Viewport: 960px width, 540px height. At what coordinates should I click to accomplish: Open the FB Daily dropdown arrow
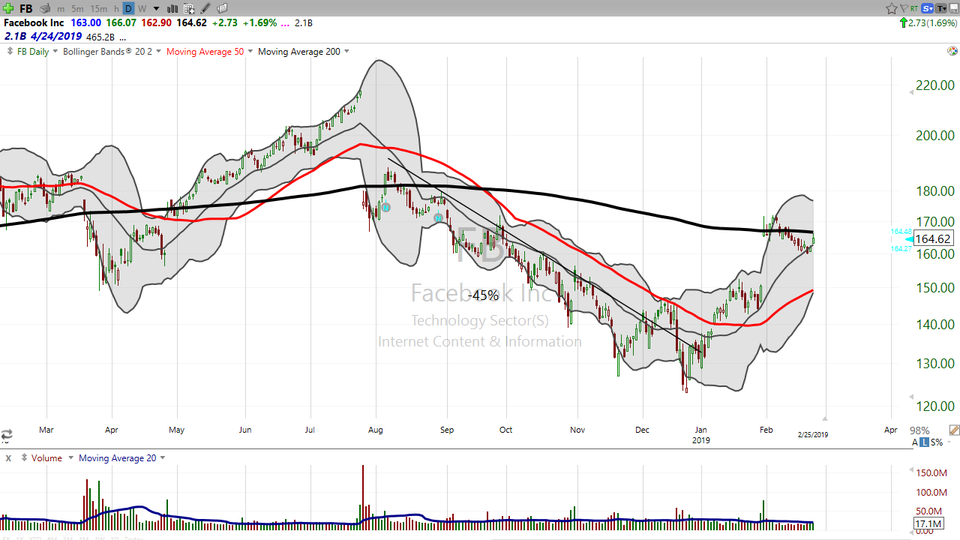click(55, 51)
